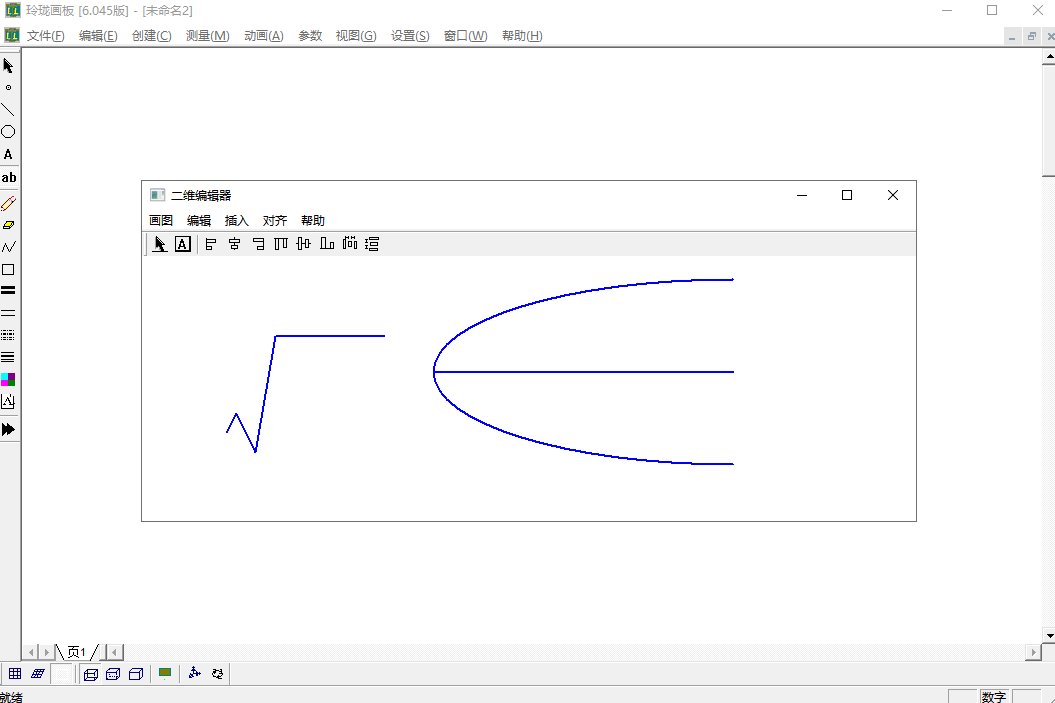The width and height of the screenshot is (1055, 703).
Task: Open the 插入 dropdown menu in editor
Action: (x=237, y=221)
